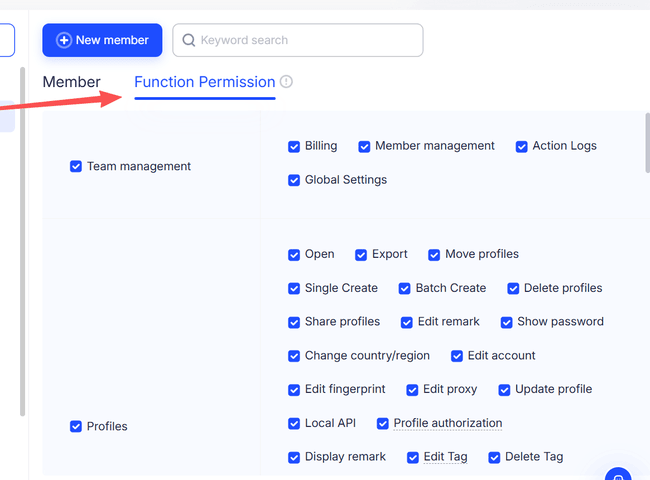Click the magnifier search icon

[x=189, y=40]
